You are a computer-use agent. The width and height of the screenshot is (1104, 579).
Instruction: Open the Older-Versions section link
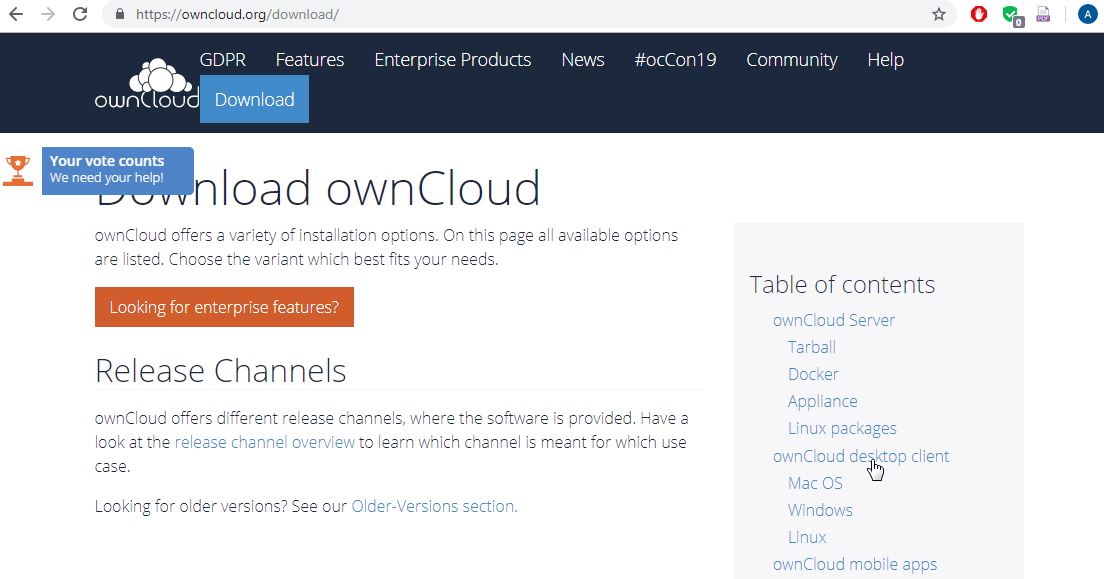click(x=434, y=506)
